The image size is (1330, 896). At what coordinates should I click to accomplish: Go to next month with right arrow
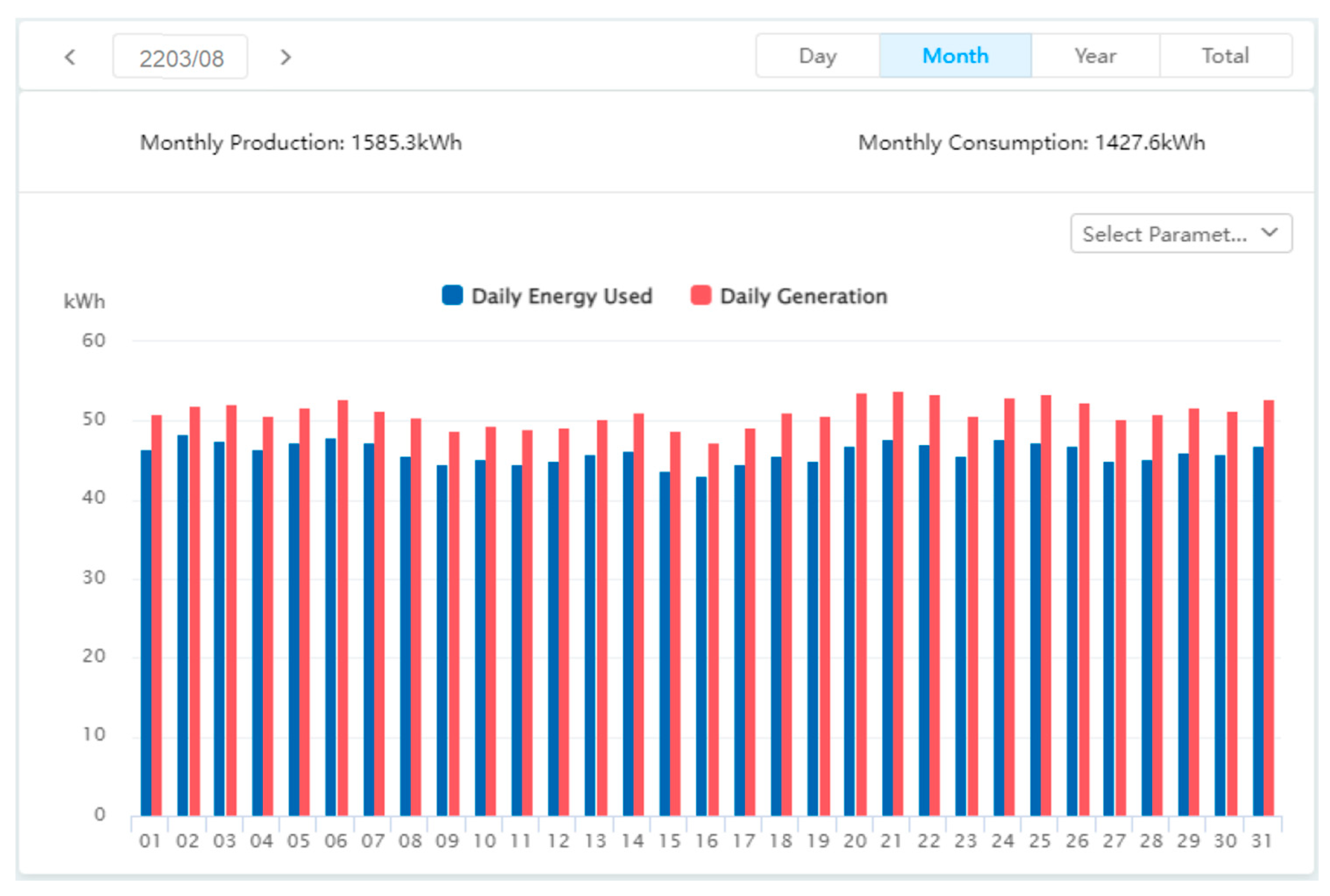(285, 57)
